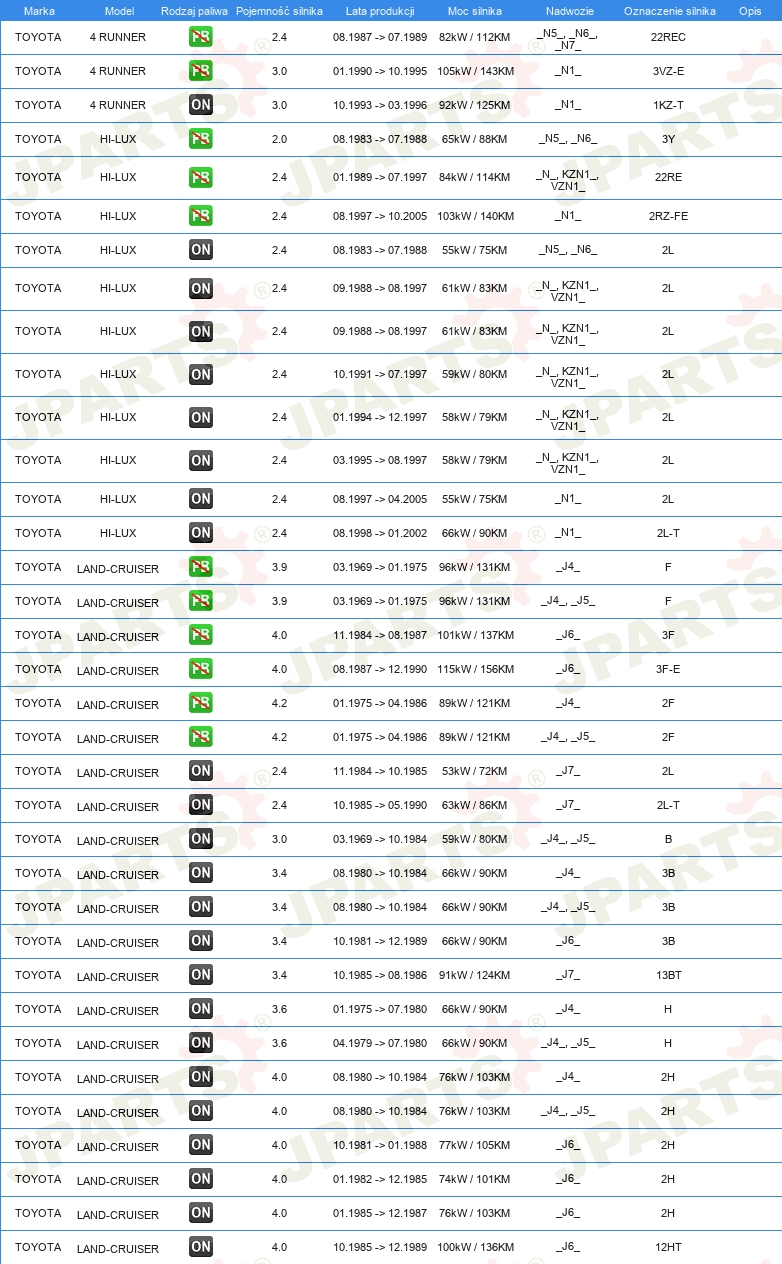The width and height of the screenshot is (782, 1264).
Task: Click the ON icon in the HI-LUX 03.1995 -> 08.1997 row
Action: (200, 460)
